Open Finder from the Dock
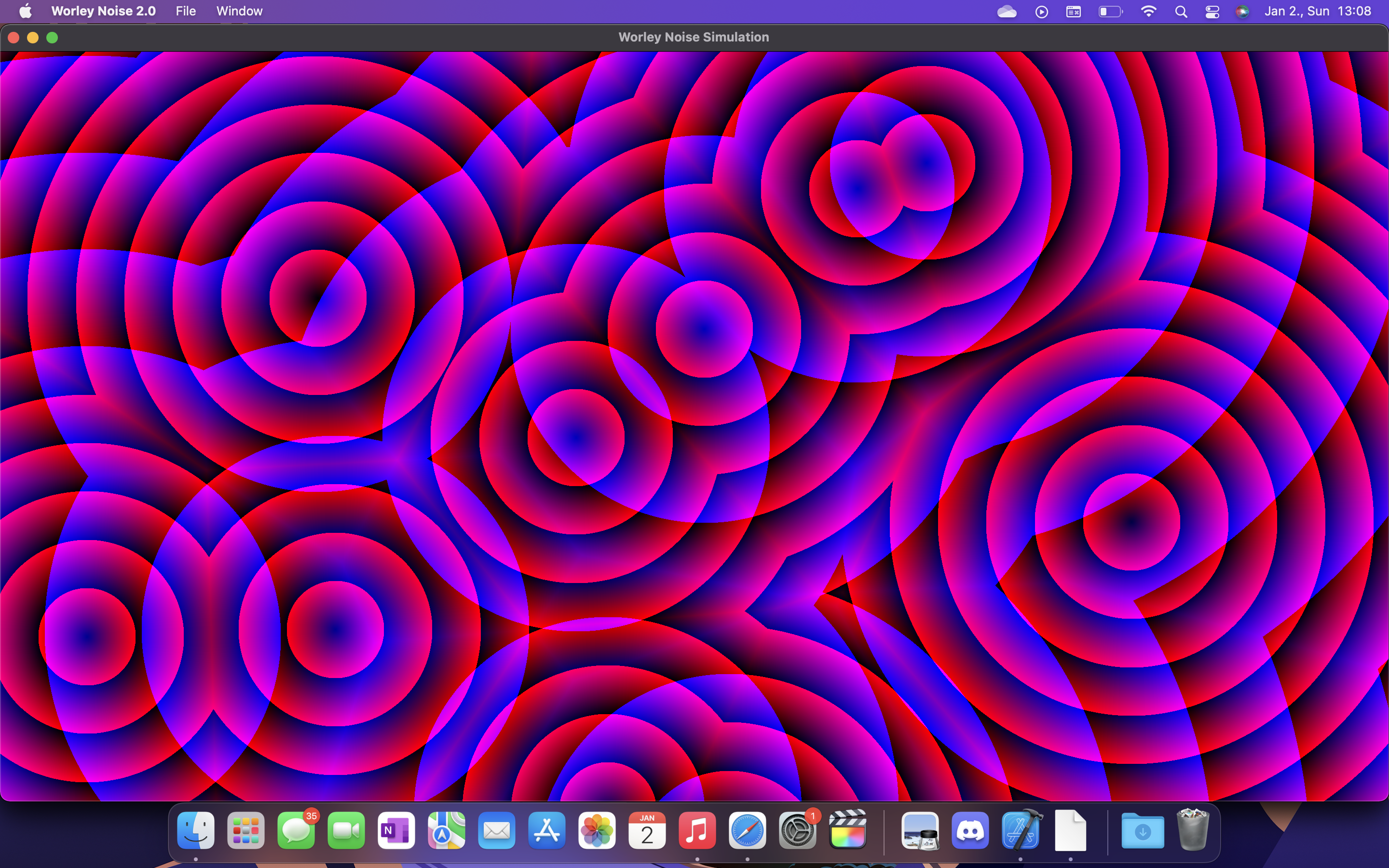The image size is (1389, 868). click(196, 831)
